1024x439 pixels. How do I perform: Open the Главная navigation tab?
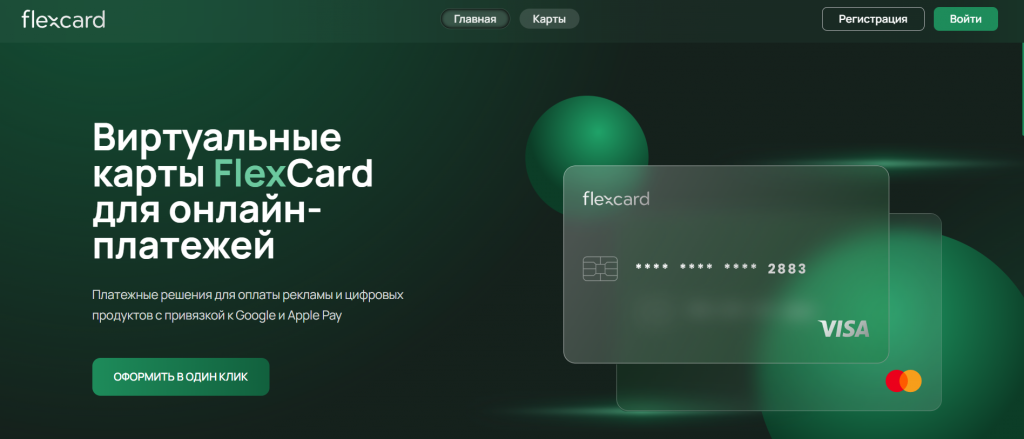click(x=475, y=19)
